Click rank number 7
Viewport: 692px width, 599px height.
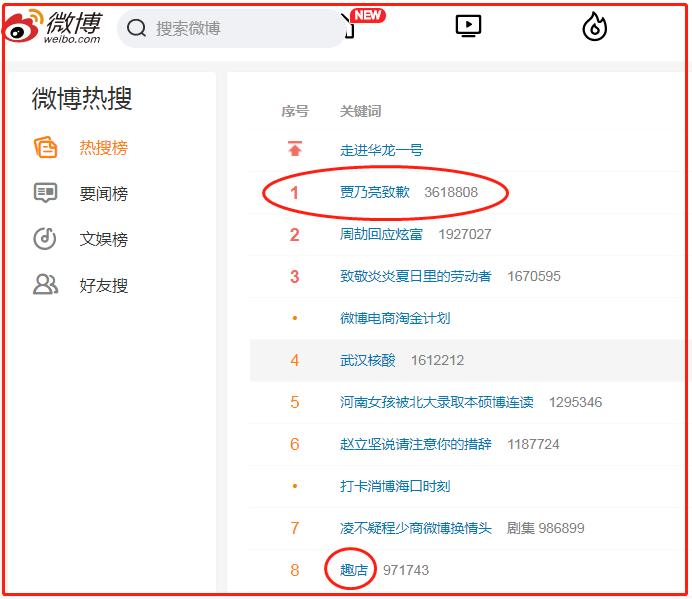(294, 528)
